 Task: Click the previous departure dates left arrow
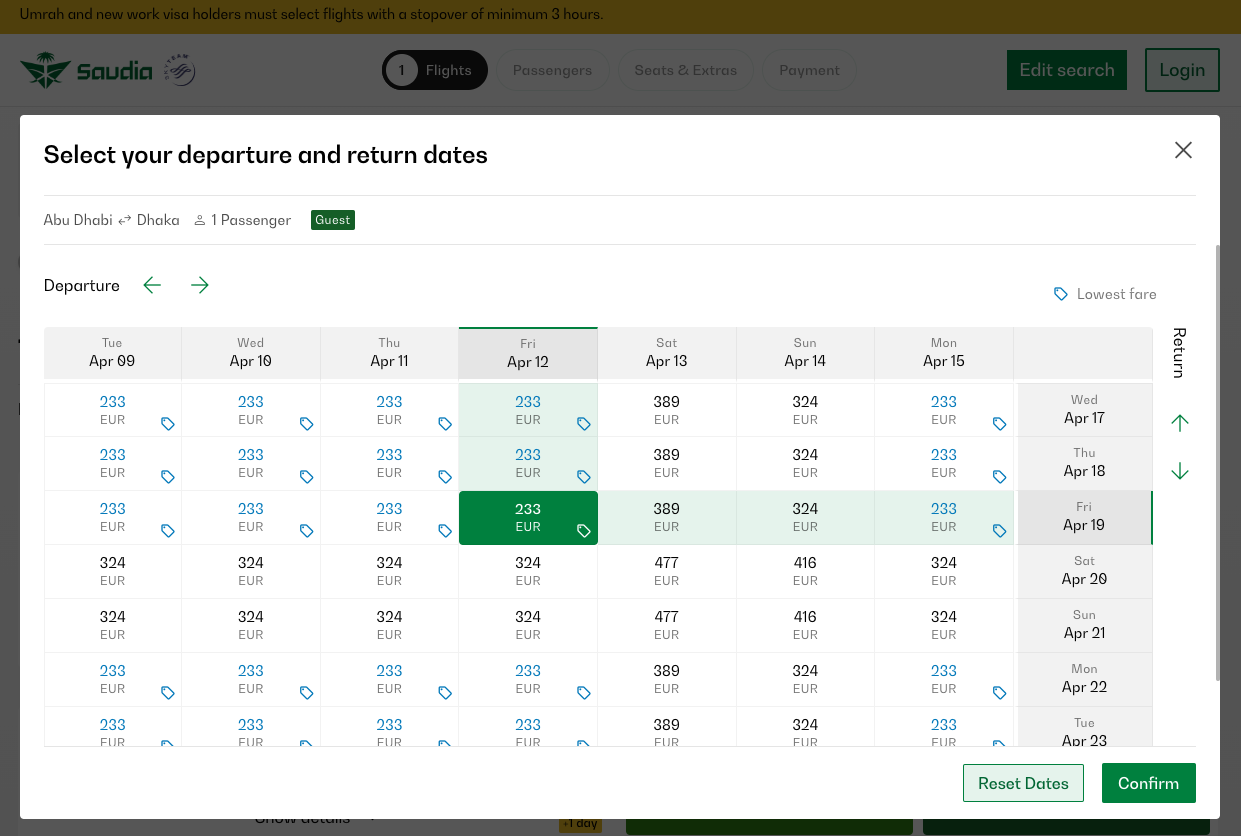[x=152, y=285]
